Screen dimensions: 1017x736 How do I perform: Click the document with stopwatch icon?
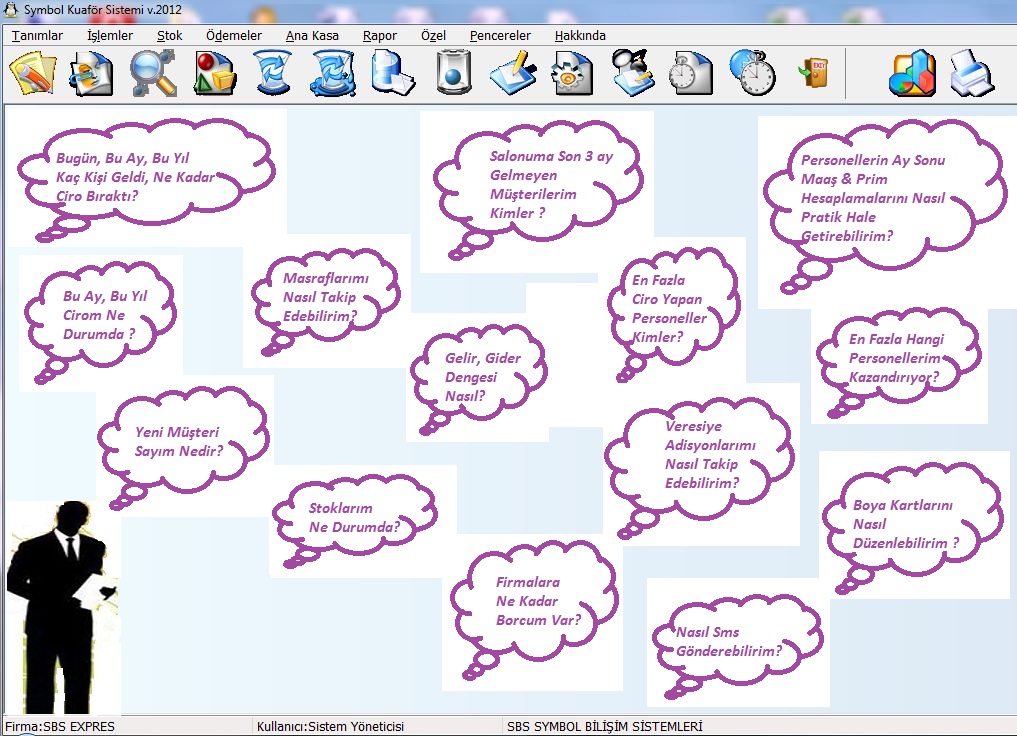[690, 73]
